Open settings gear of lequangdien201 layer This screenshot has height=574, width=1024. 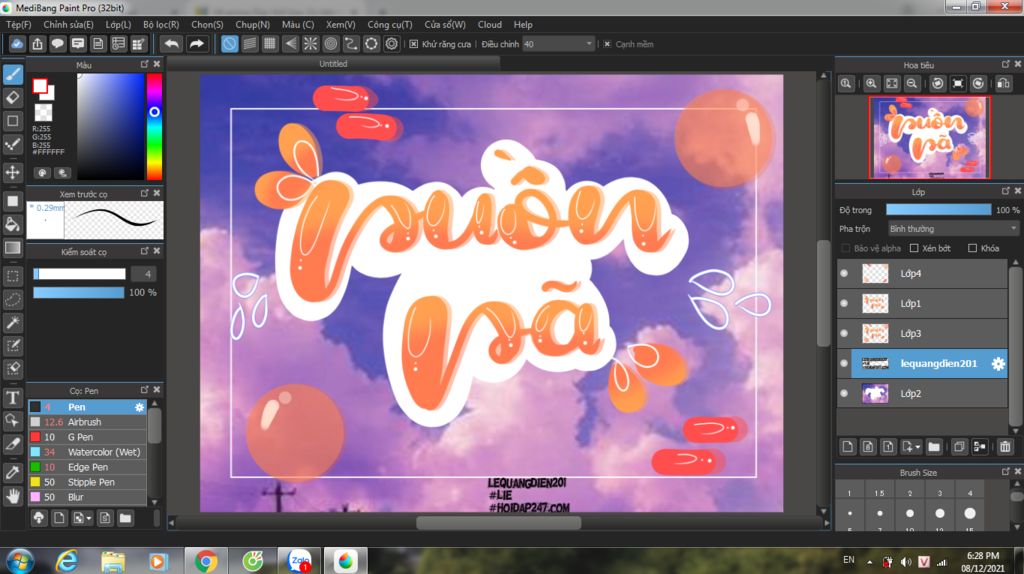coord(998,364)
